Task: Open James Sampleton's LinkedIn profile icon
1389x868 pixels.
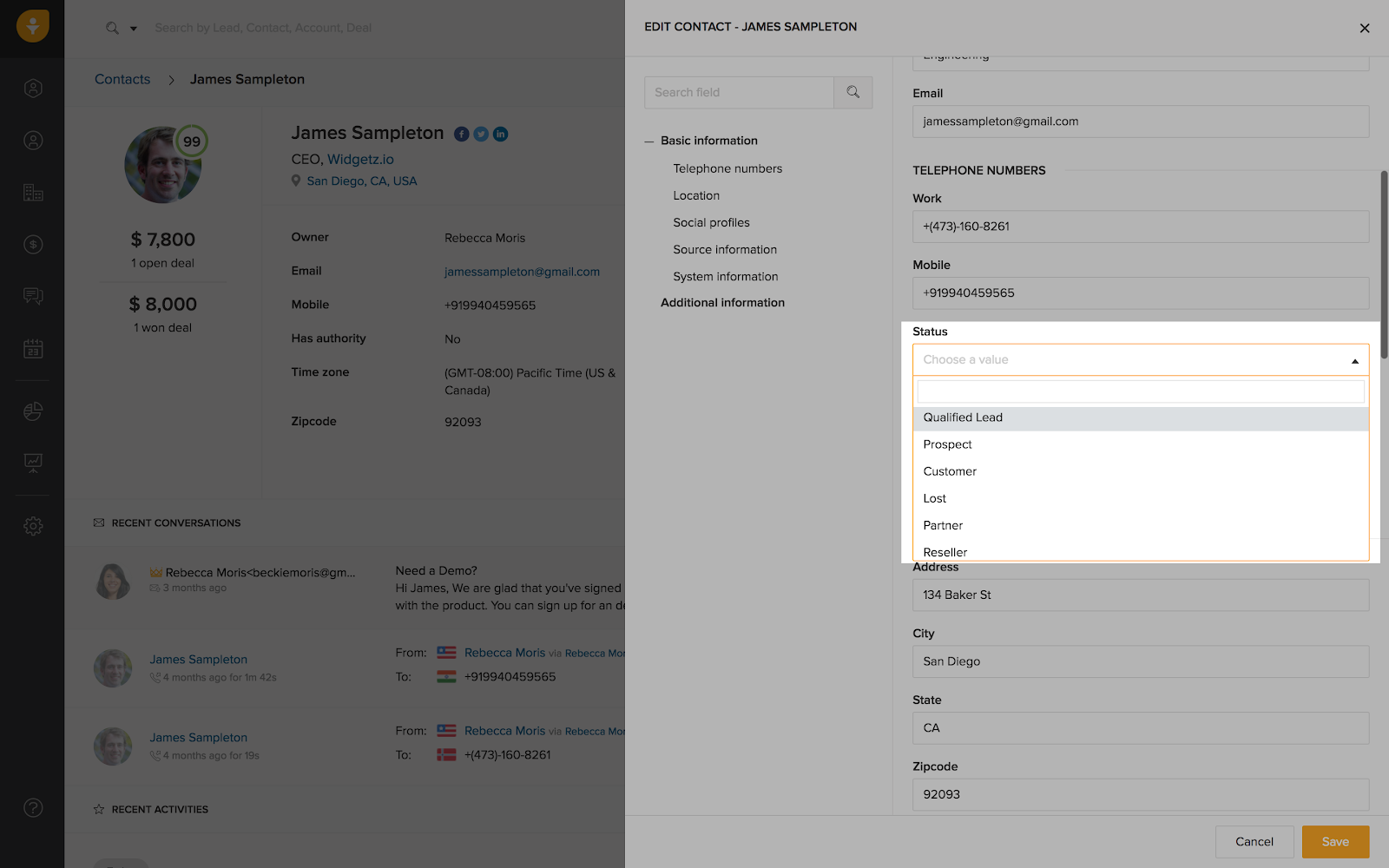Action: tap(501, 134)
